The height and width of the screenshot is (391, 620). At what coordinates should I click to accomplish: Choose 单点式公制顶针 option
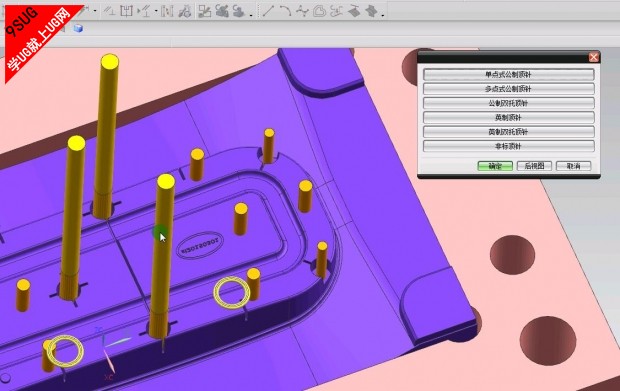[508, 74]
